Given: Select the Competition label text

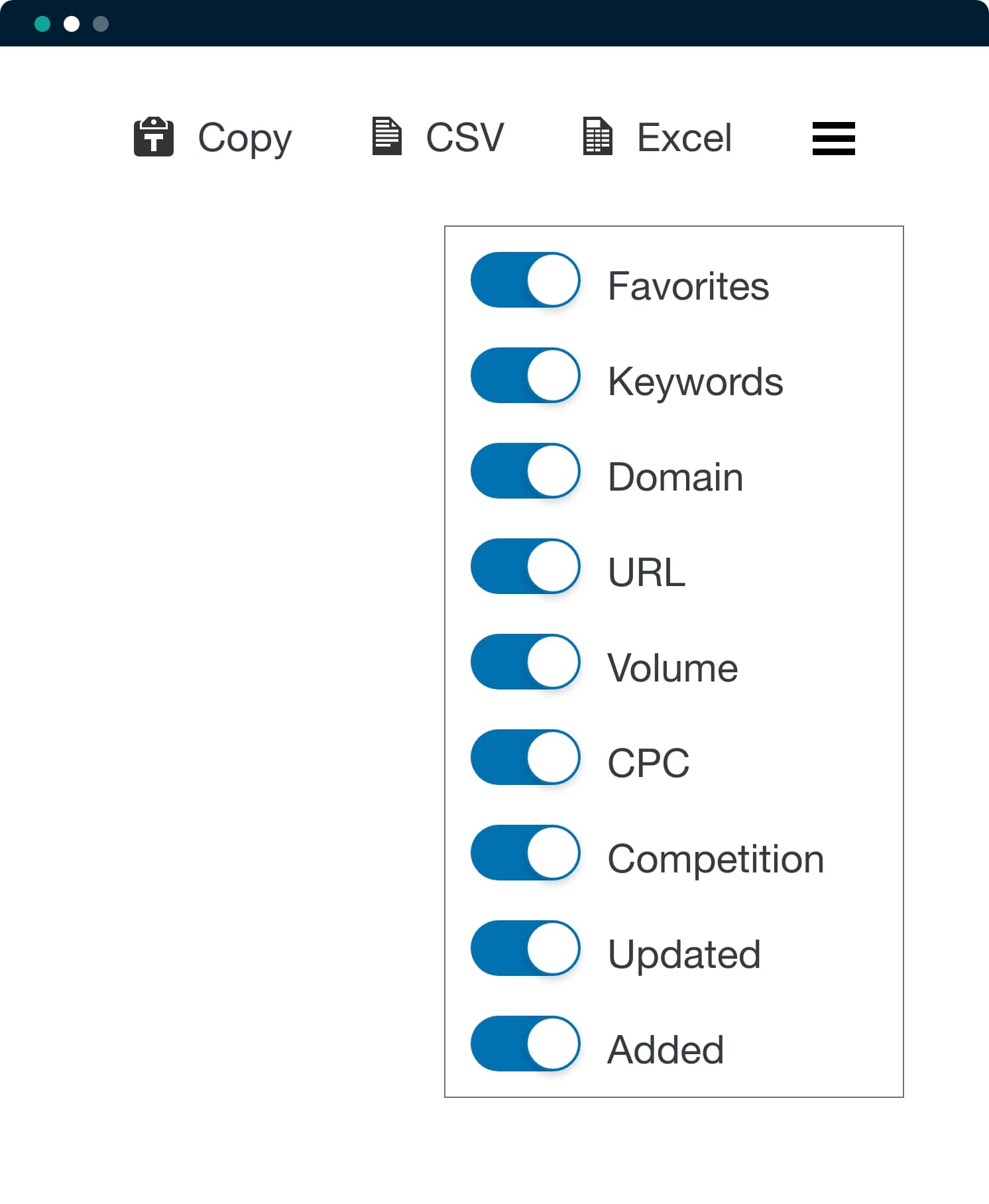Looking at the screenshot, I should click(716, 859).
